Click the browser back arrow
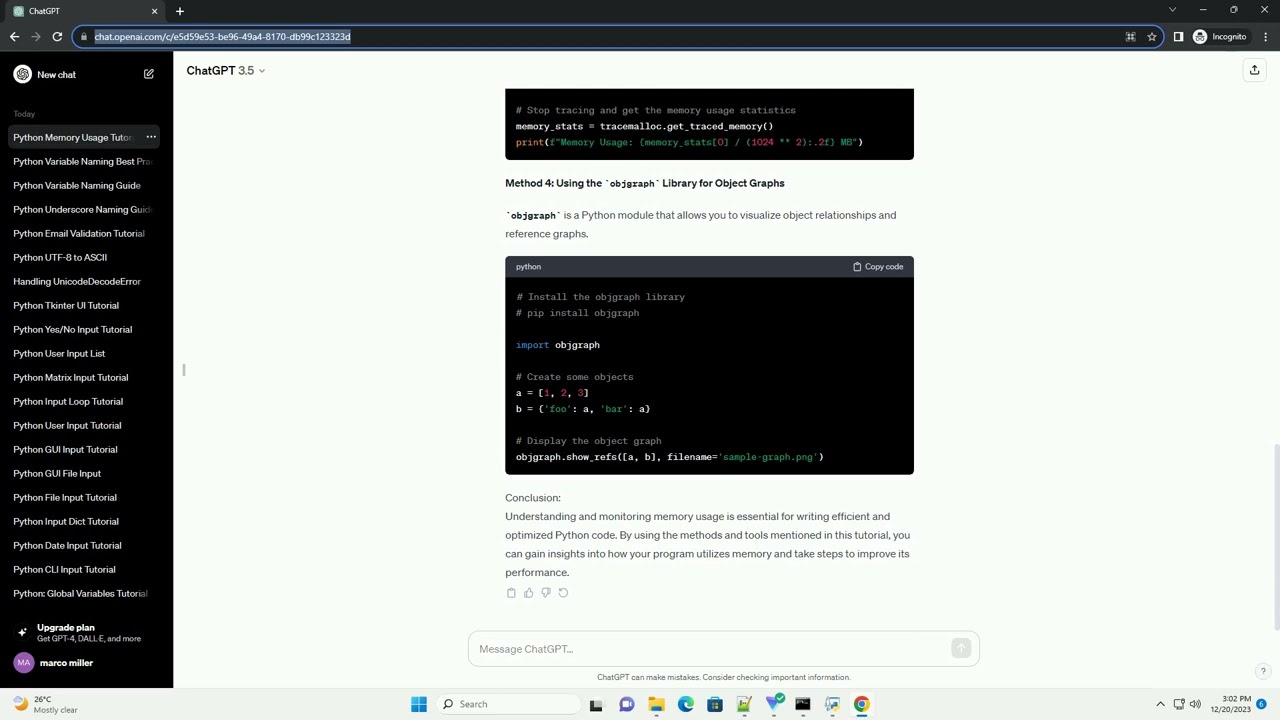The height and width of the screenshot is (720, 1280). tap(14, 37)
